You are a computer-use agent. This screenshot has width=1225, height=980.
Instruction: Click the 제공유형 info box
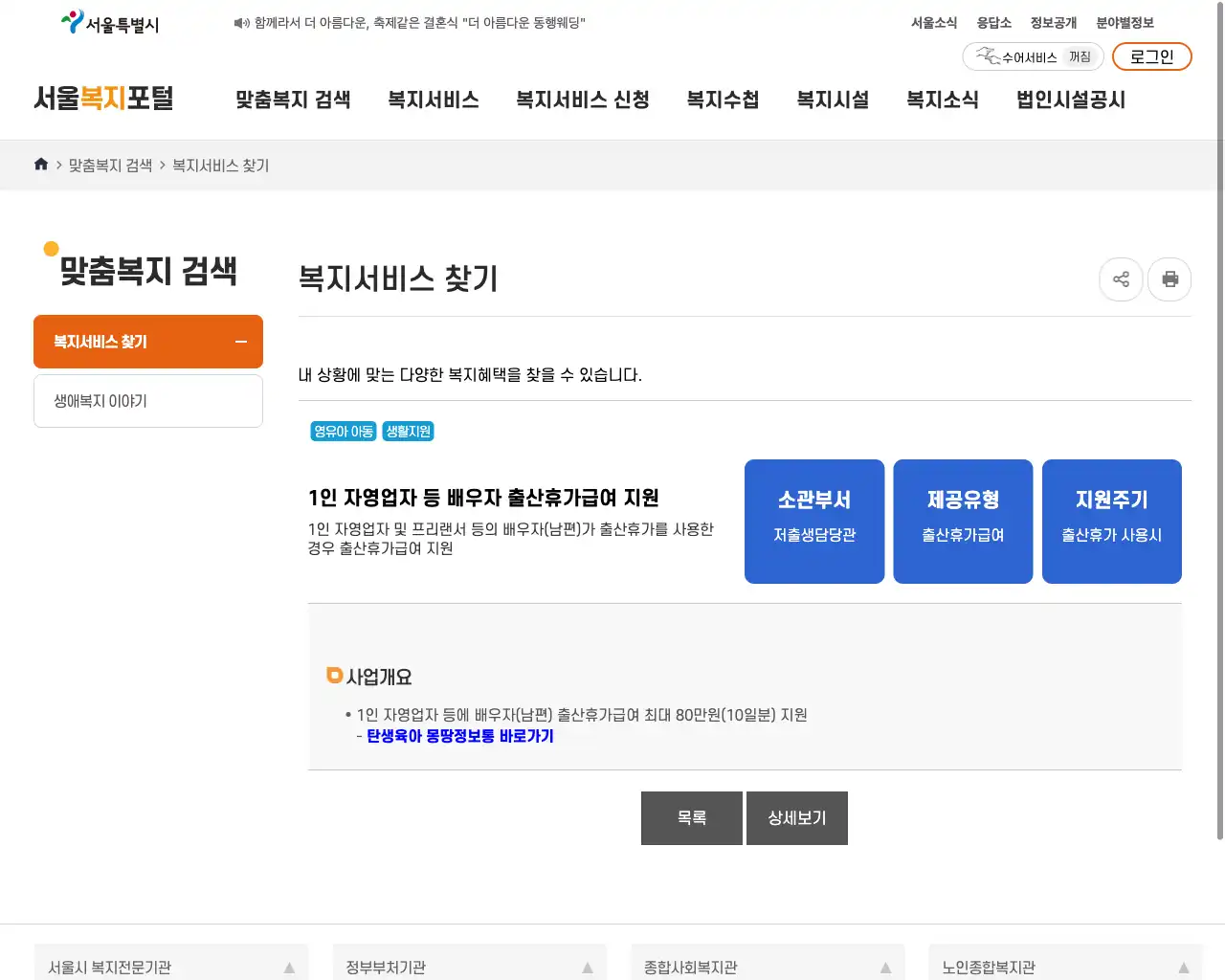(963, 522)
